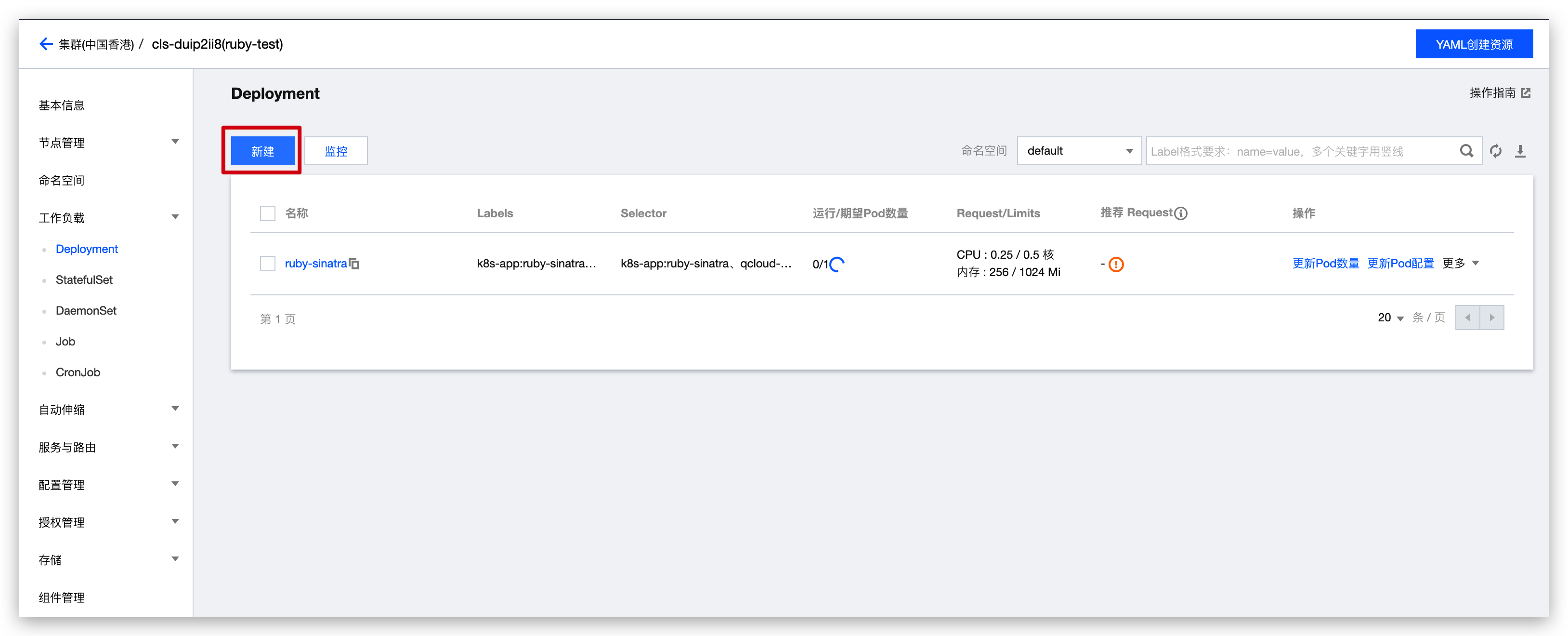
Task: Click the 新建 button
Action: point(262,151)
